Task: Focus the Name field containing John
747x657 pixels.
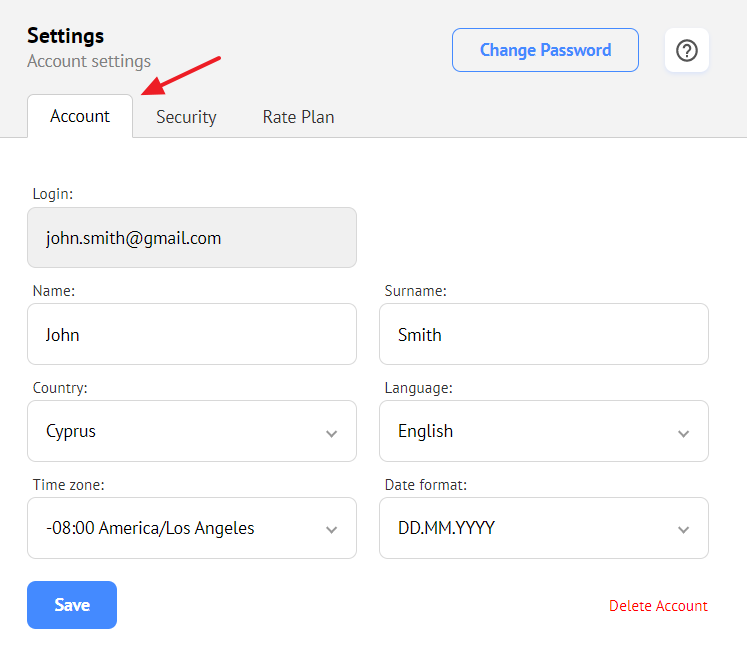Action: tap(192, 334)
